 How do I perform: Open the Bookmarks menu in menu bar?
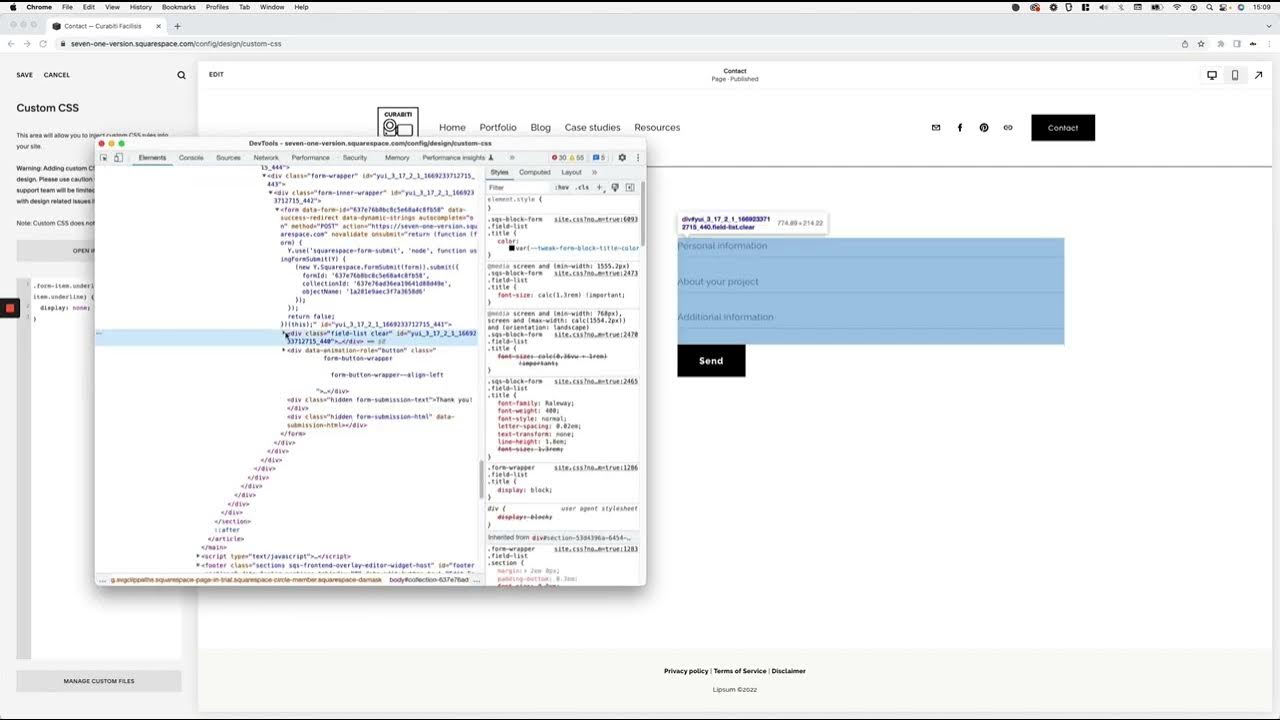(179, 7)
